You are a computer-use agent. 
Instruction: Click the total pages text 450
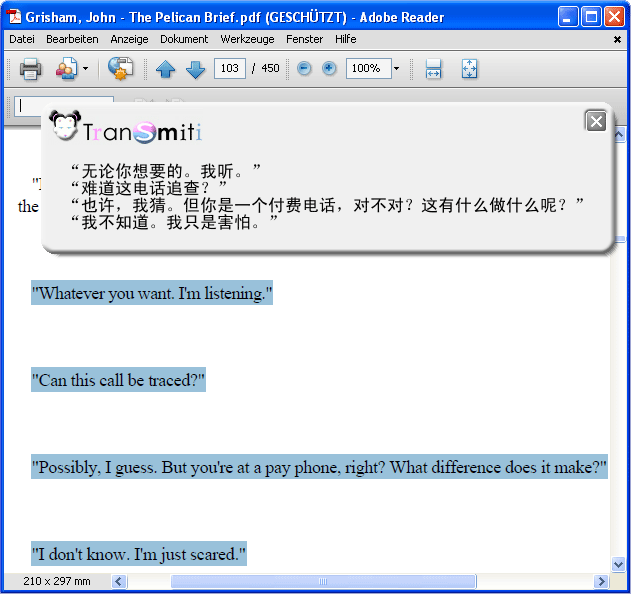[270, 68]
